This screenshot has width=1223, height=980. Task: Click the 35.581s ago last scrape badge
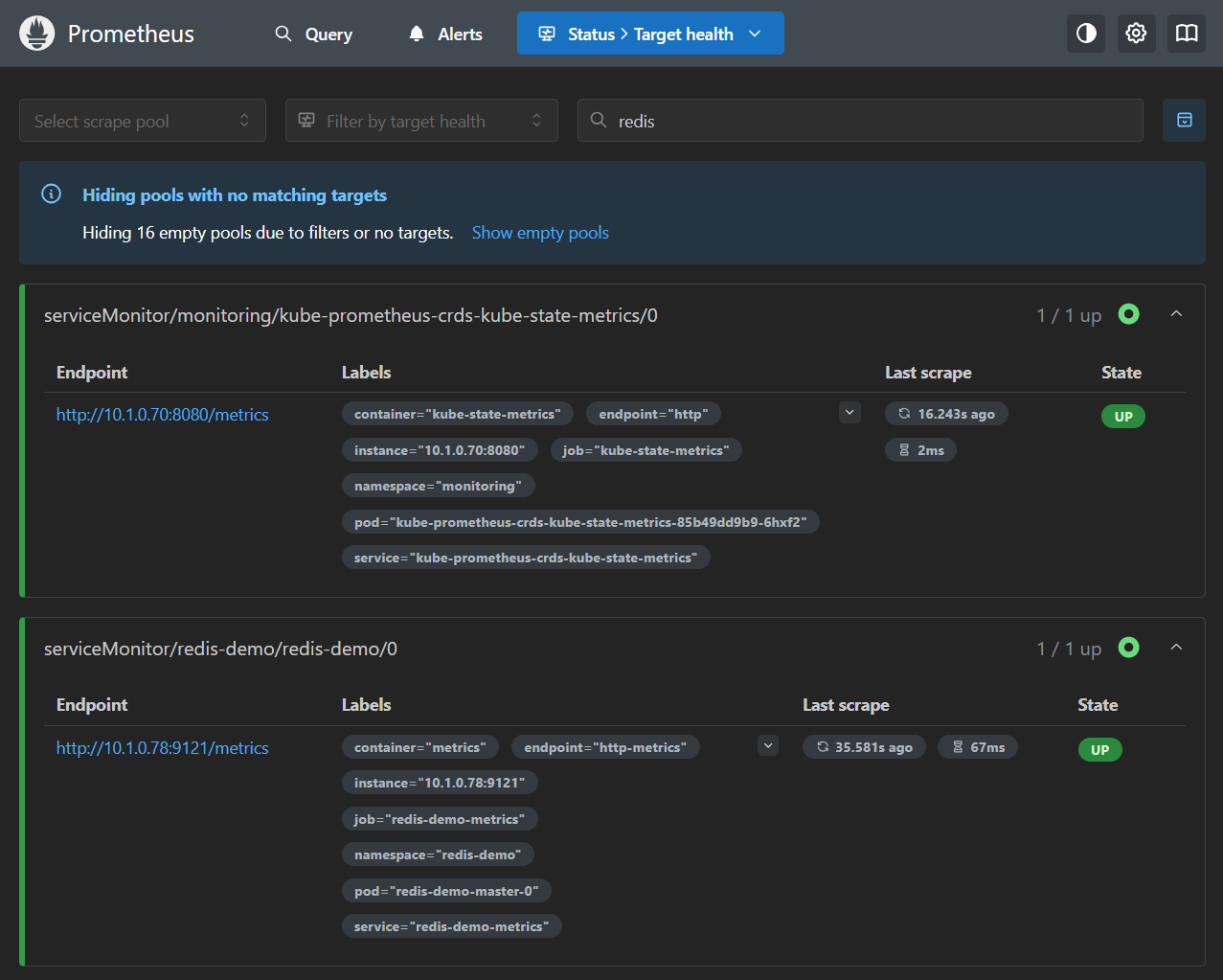coord(864,747)
